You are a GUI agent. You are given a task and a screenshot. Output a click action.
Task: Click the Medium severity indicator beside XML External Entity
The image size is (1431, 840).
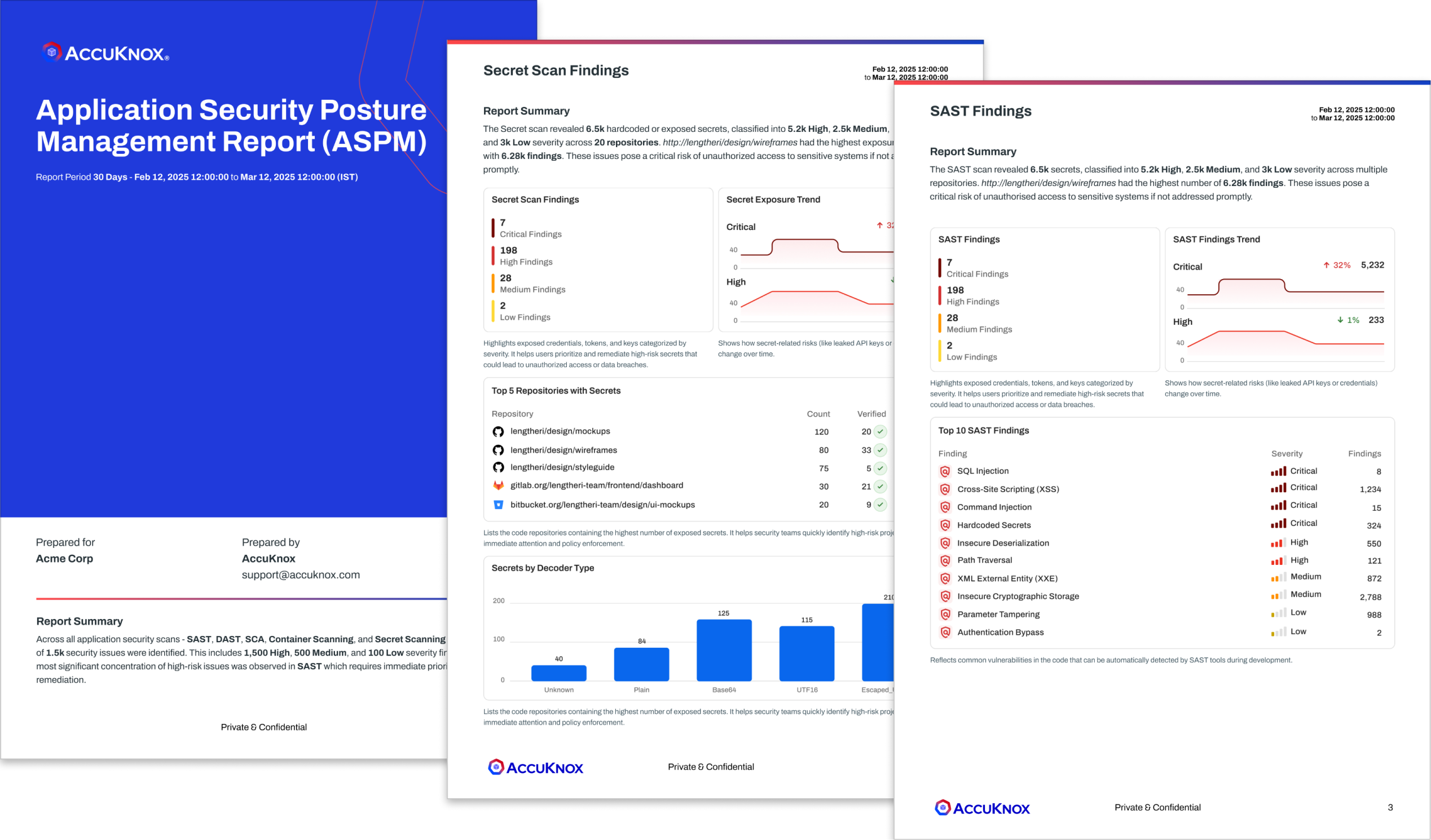pos(1278,578)
